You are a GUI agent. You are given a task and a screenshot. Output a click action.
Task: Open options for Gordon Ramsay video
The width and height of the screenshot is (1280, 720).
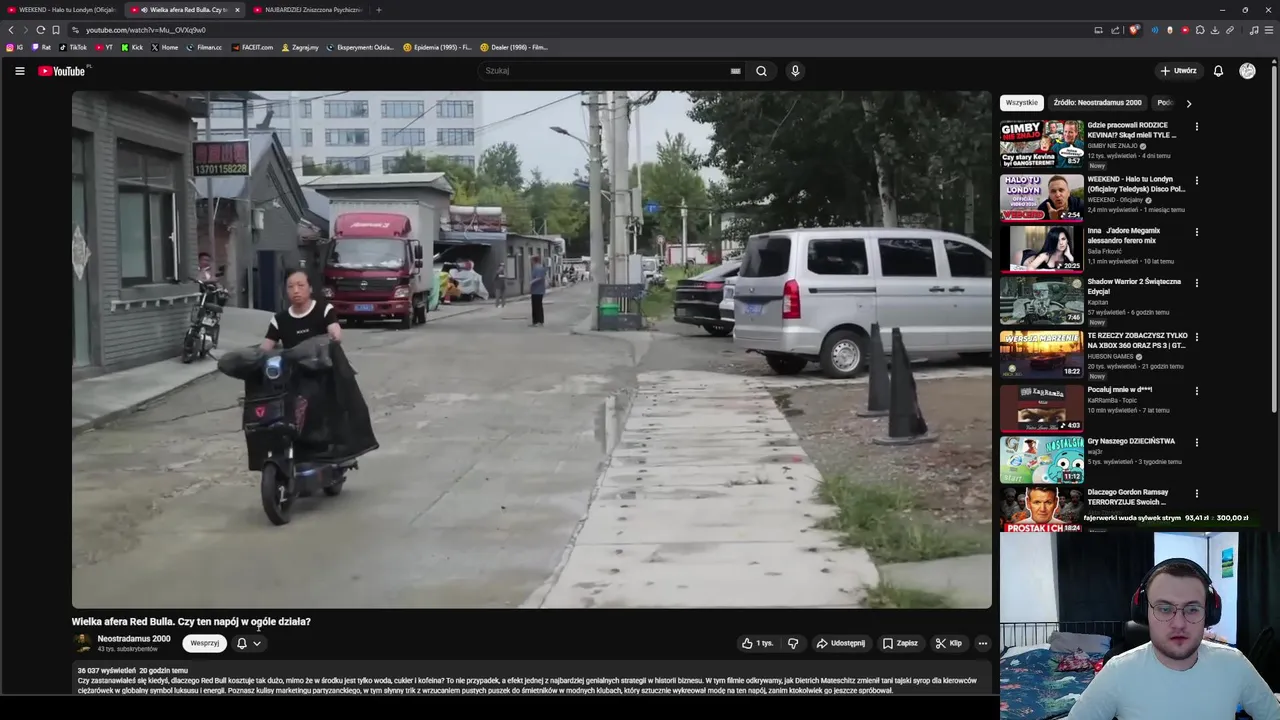point(1196,494)
